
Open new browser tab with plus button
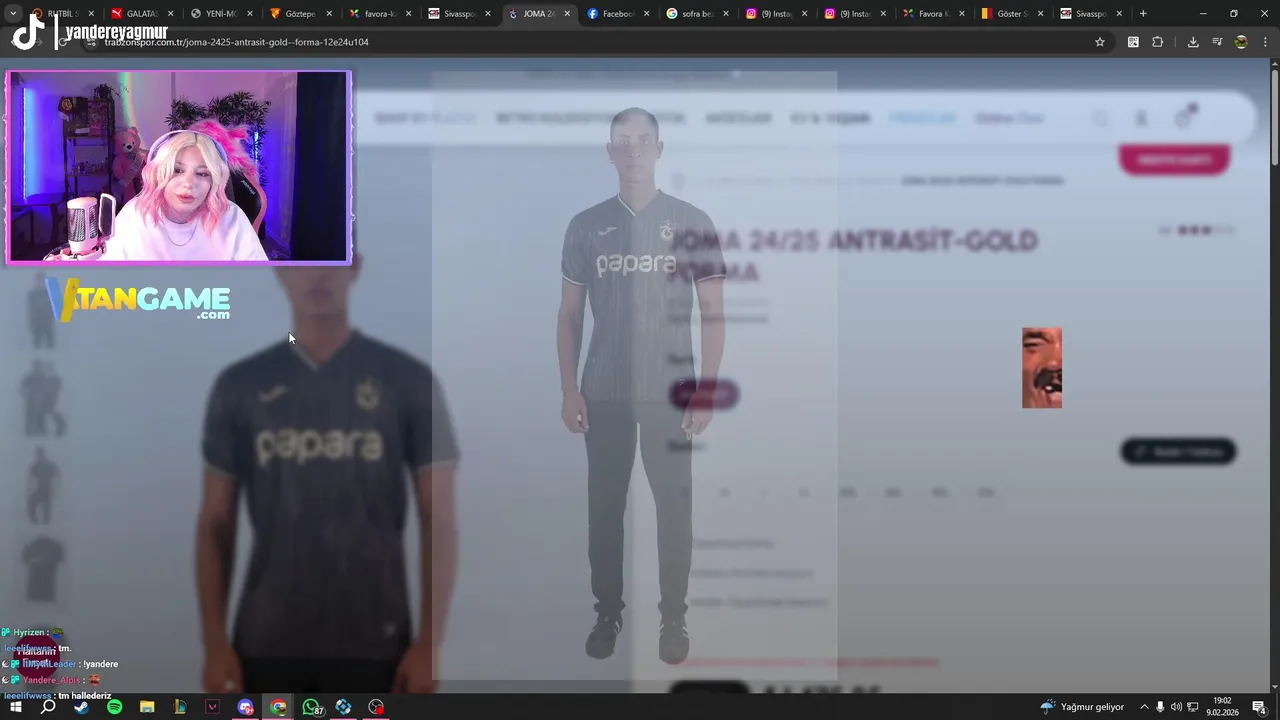pos(1143,14)
